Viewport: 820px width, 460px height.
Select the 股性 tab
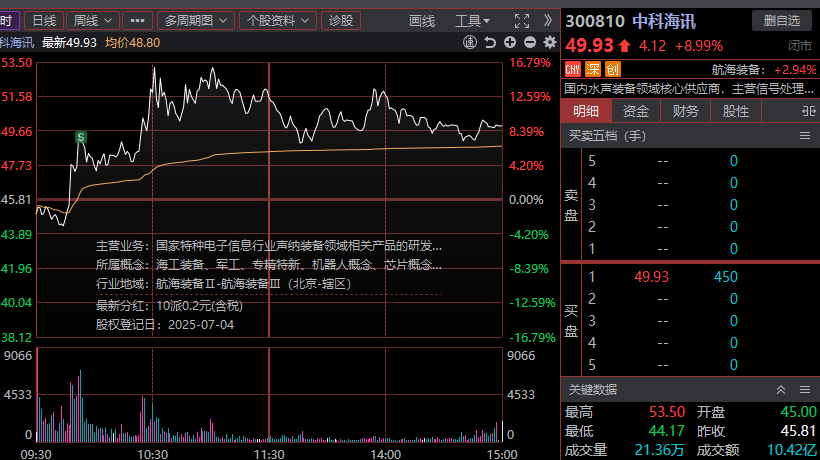[x=735, y=111]
